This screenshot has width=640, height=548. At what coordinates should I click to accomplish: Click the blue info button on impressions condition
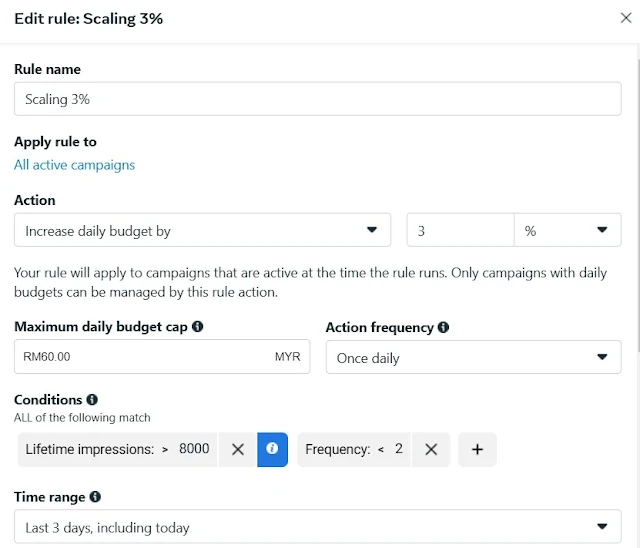(272, 450)
